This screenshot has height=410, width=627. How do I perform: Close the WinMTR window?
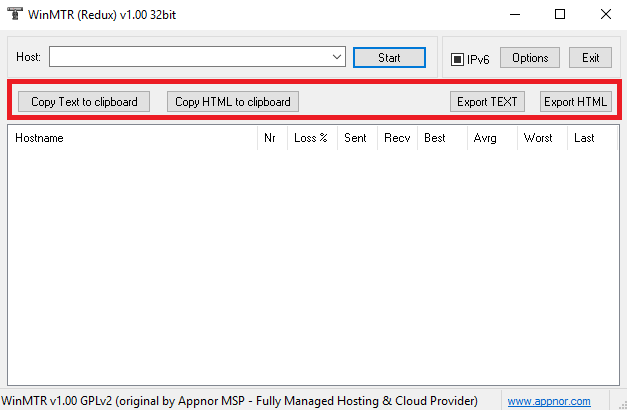click(605, 14)
